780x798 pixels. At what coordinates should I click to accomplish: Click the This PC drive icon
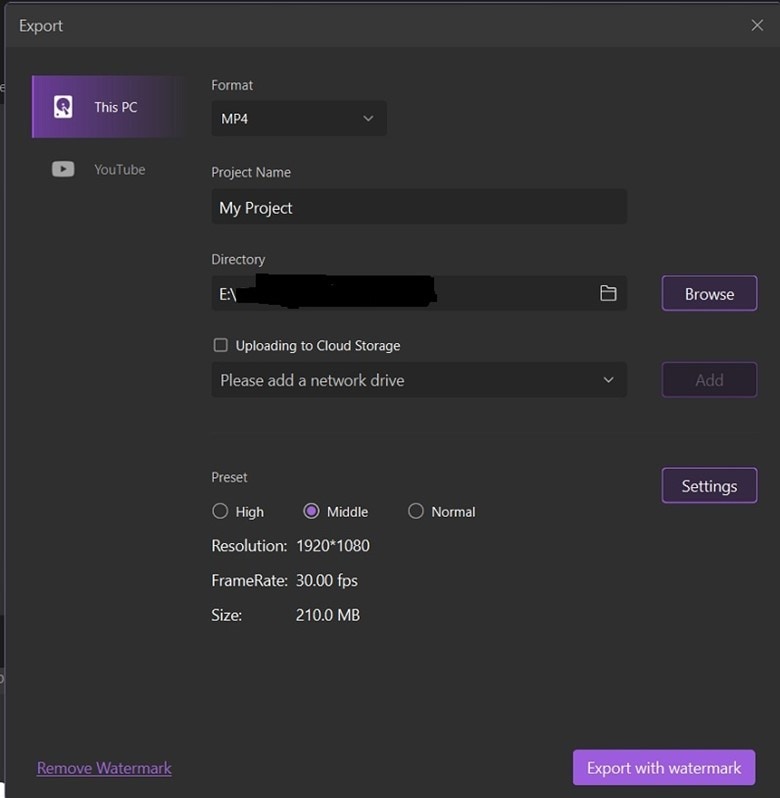[63, 107]
